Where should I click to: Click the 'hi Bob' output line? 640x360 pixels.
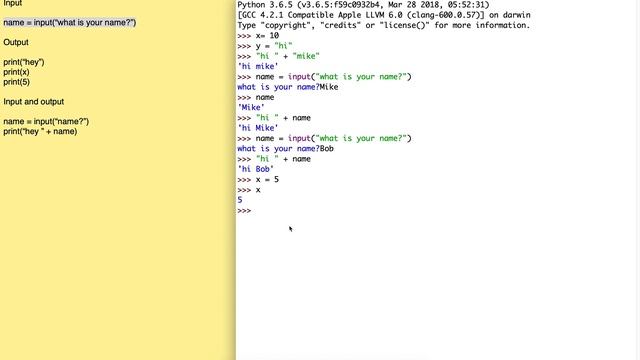point(256,169)
